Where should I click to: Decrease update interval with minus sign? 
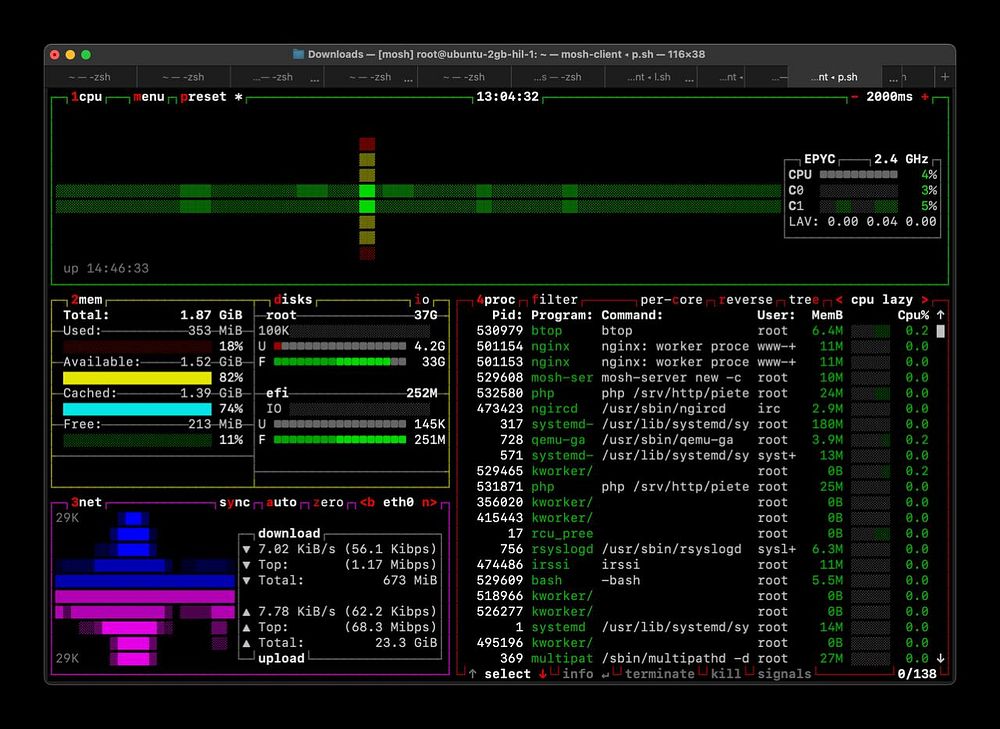click(x=855, y=97)
